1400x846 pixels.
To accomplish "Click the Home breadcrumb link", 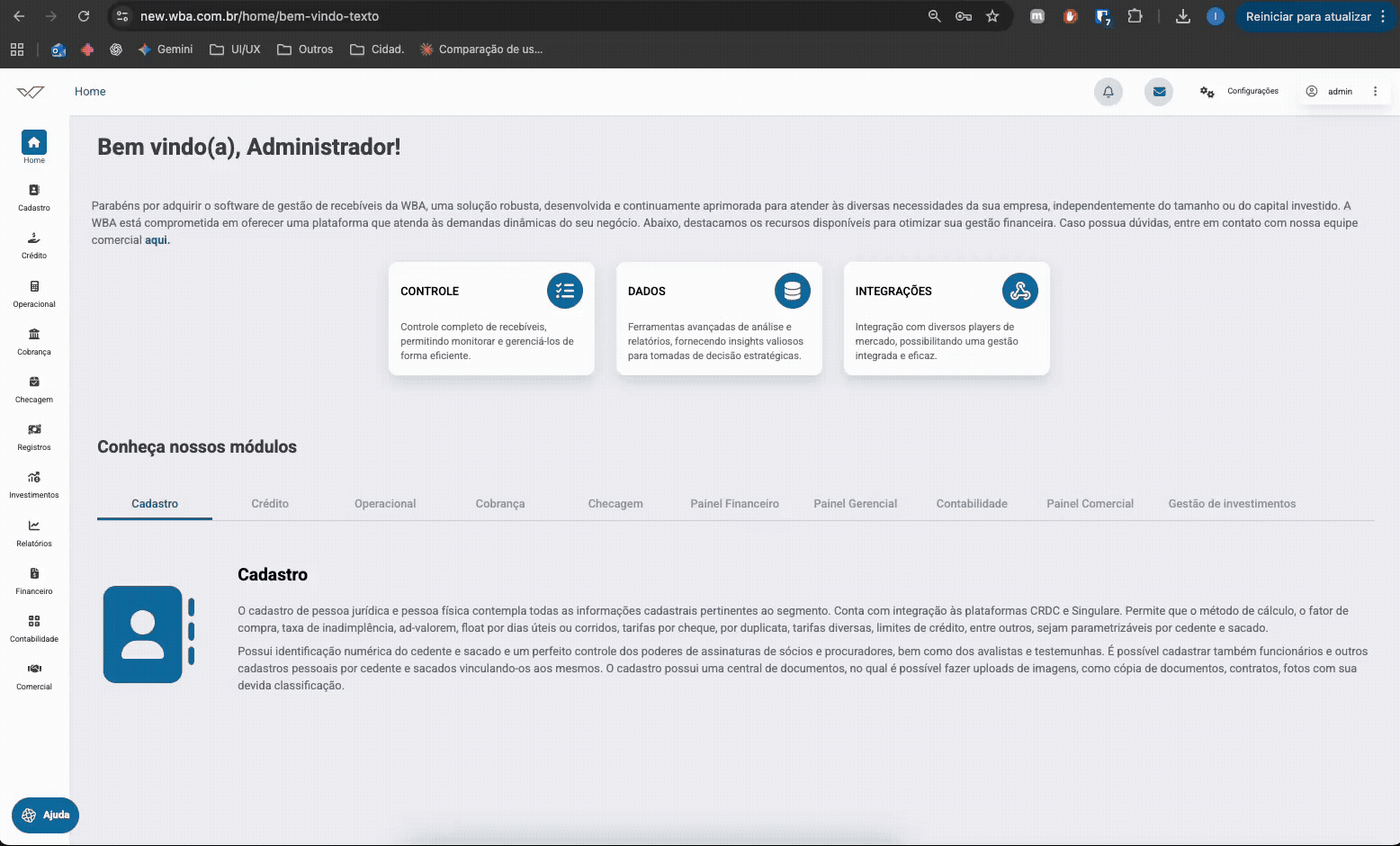I will (90, 92).
